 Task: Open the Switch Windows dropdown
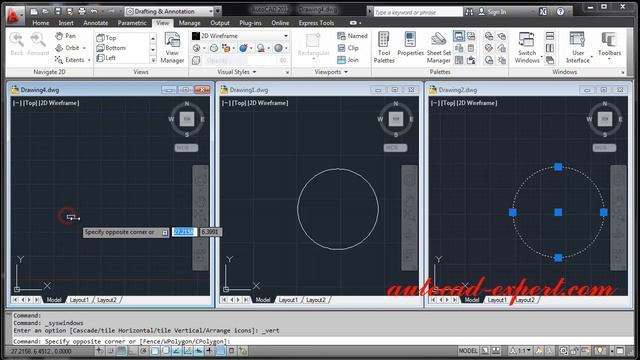[527, 48]
